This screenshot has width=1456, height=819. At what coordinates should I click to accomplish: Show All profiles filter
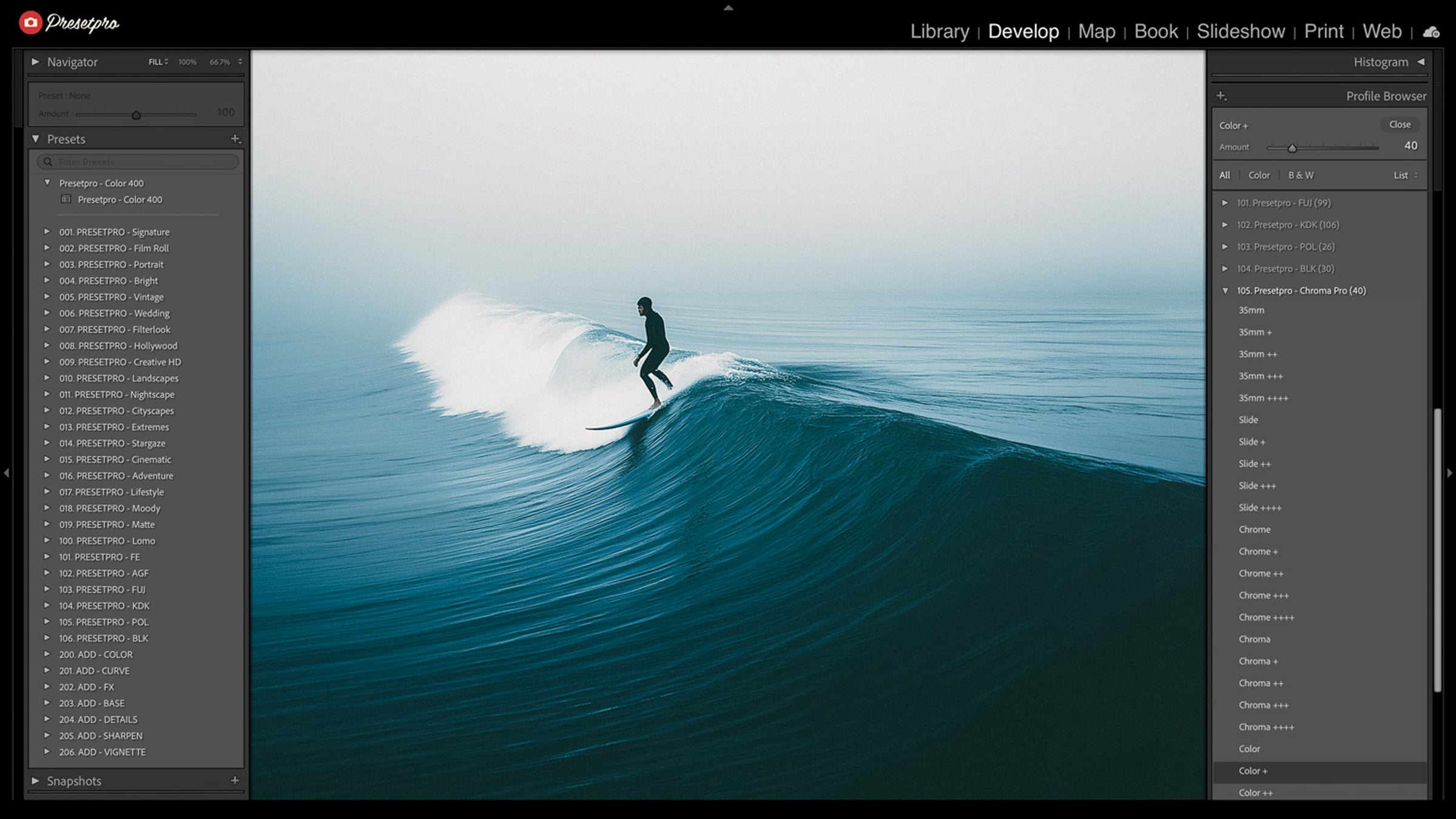[1225, 175]
